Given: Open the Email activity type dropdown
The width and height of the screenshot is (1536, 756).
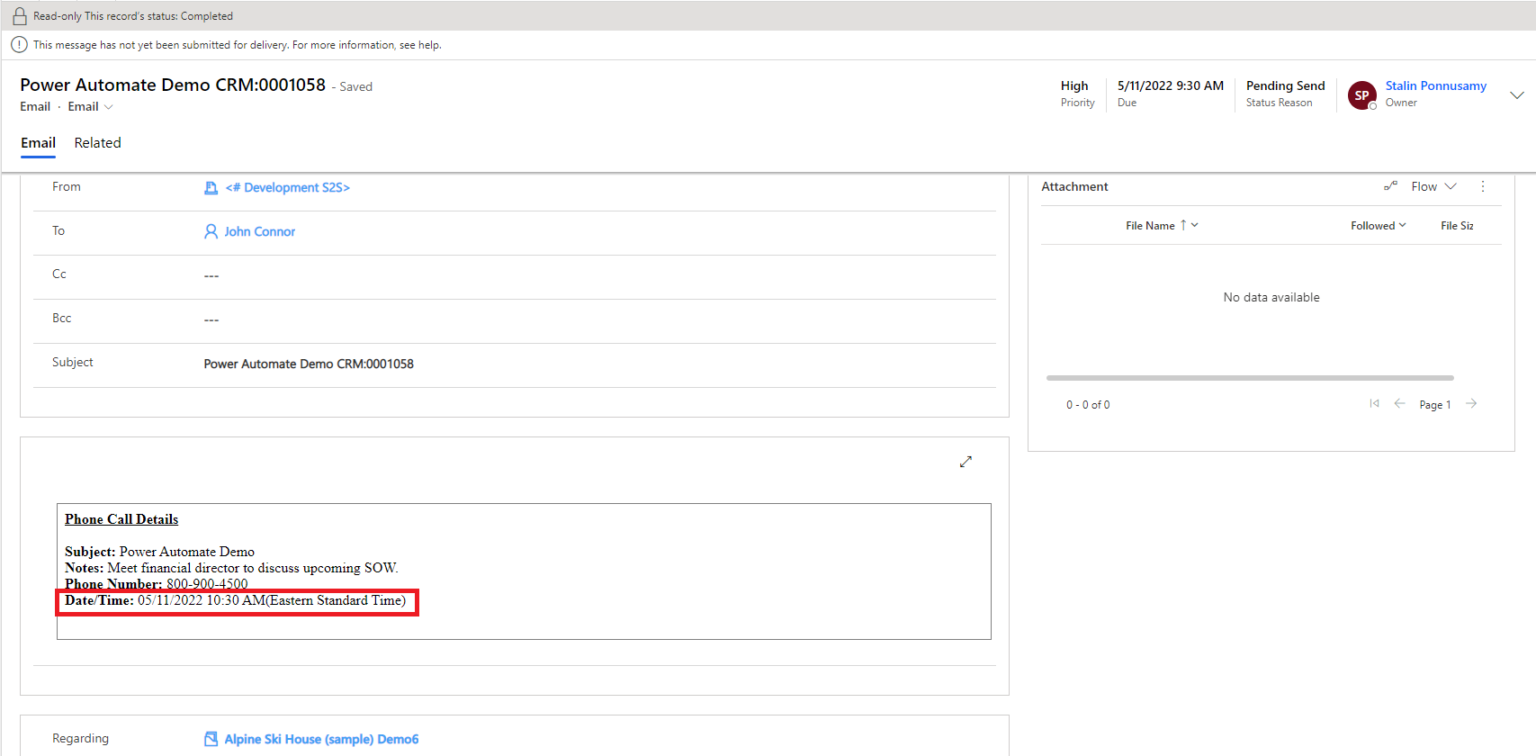Looking at the screenshot, I should click(x=106, y=106).
